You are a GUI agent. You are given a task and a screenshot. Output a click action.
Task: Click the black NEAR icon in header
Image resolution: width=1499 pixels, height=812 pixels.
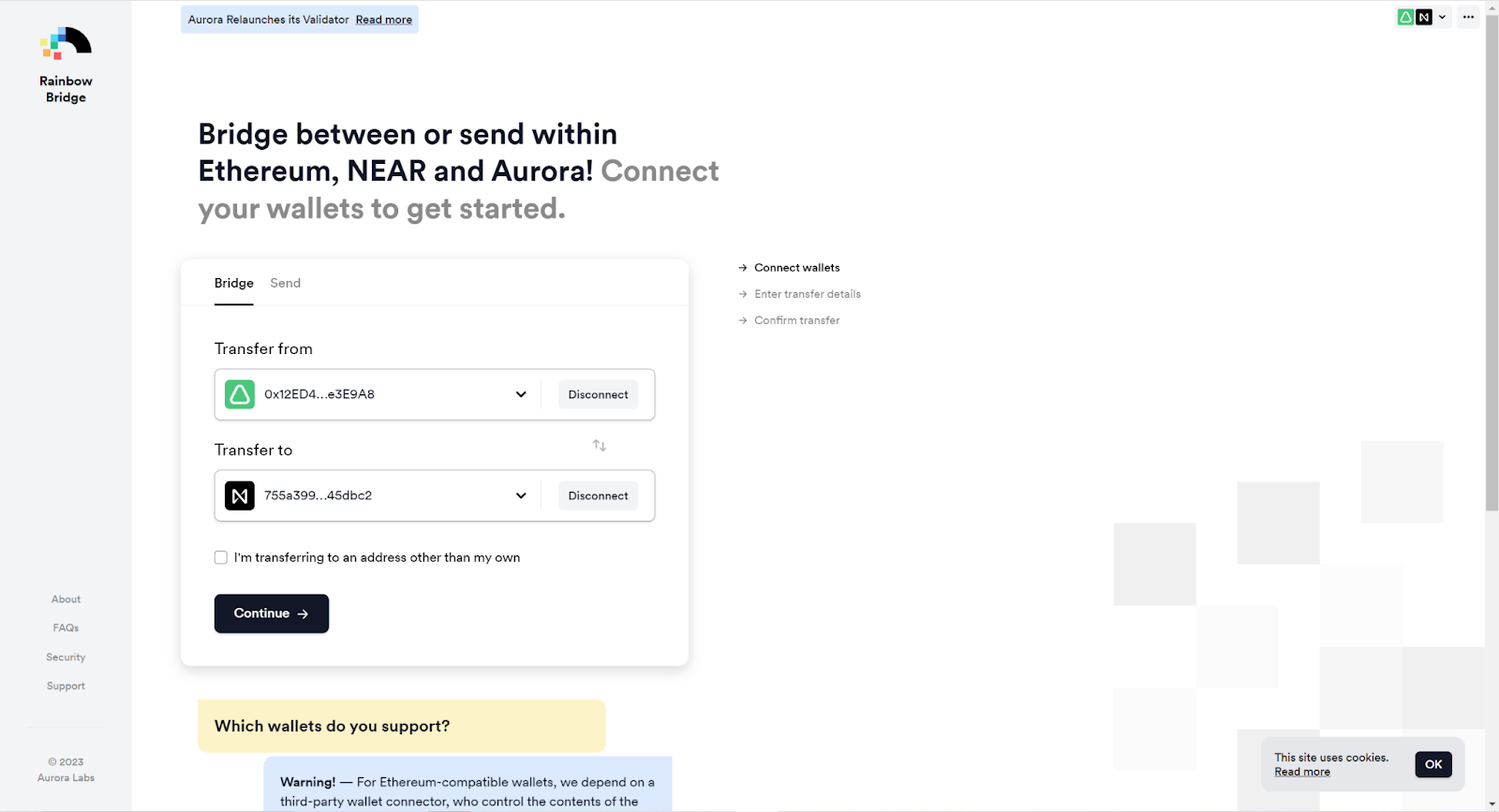click(1424, 17)
